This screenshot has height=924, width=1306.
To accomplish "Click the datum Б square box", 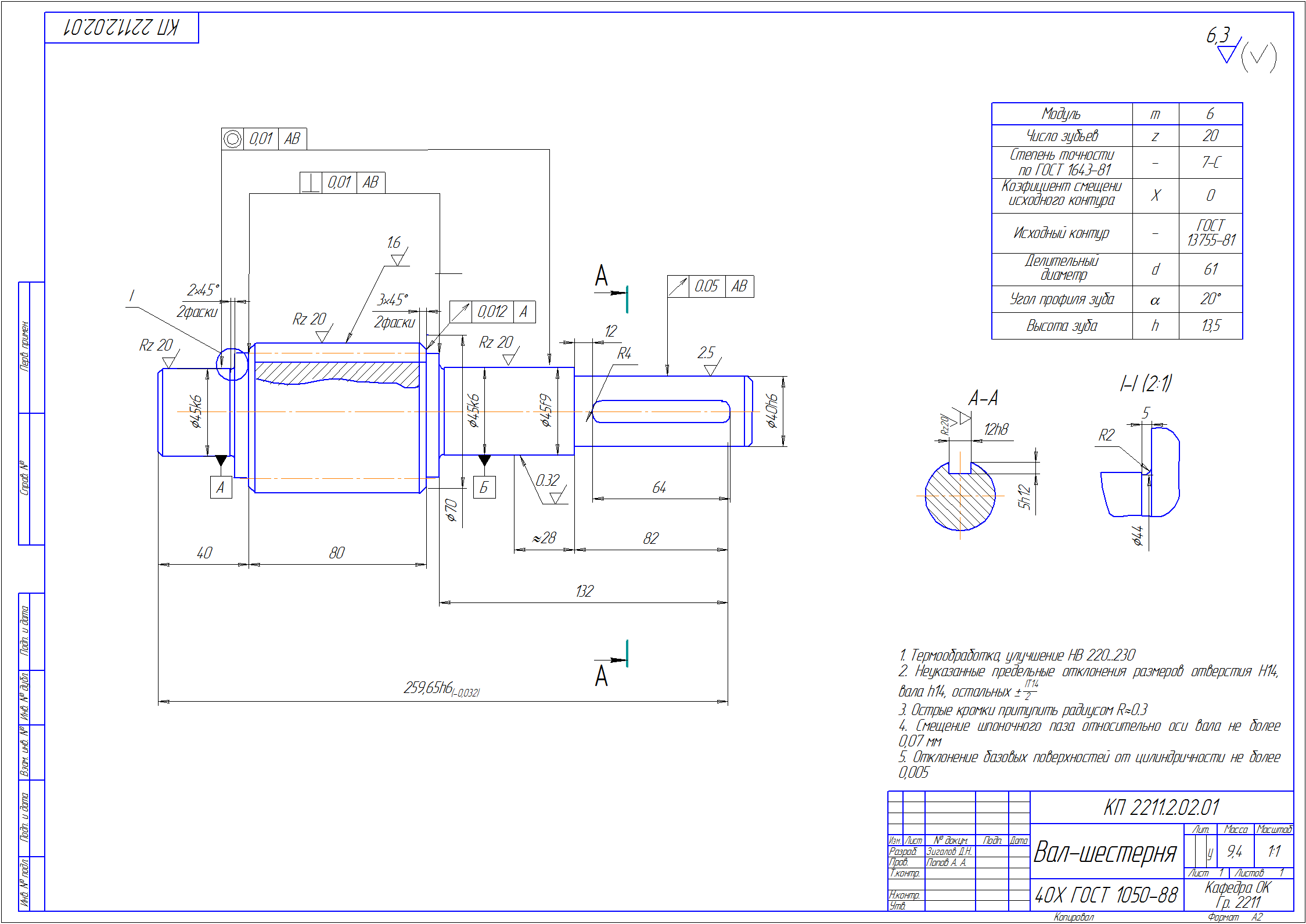I will pyautogui.click(x=484, y=488).
